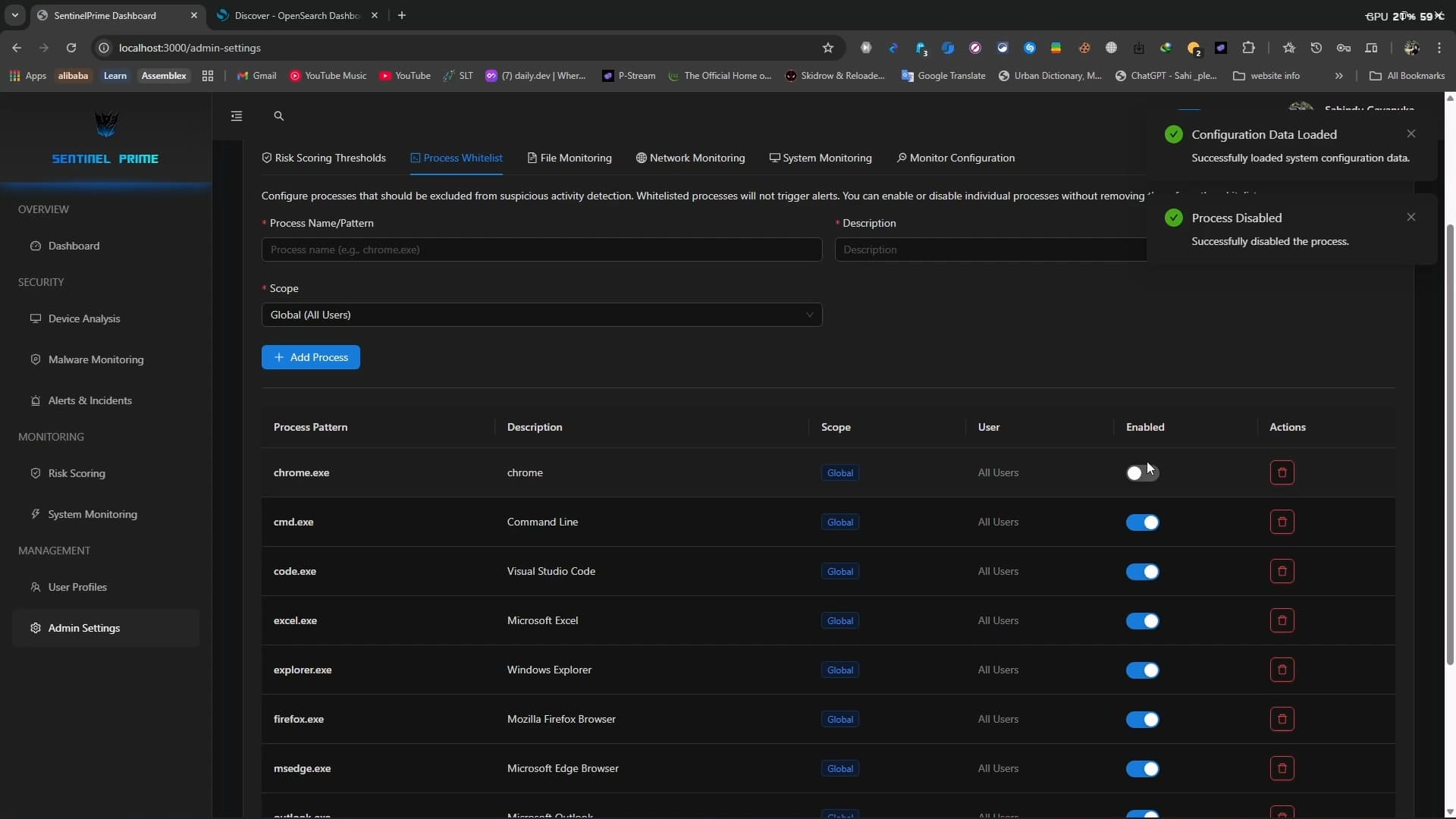This screenshot has width=1456, height=819.
Task: Go to Malware Monitoring page
Action: tap(96, 359)
